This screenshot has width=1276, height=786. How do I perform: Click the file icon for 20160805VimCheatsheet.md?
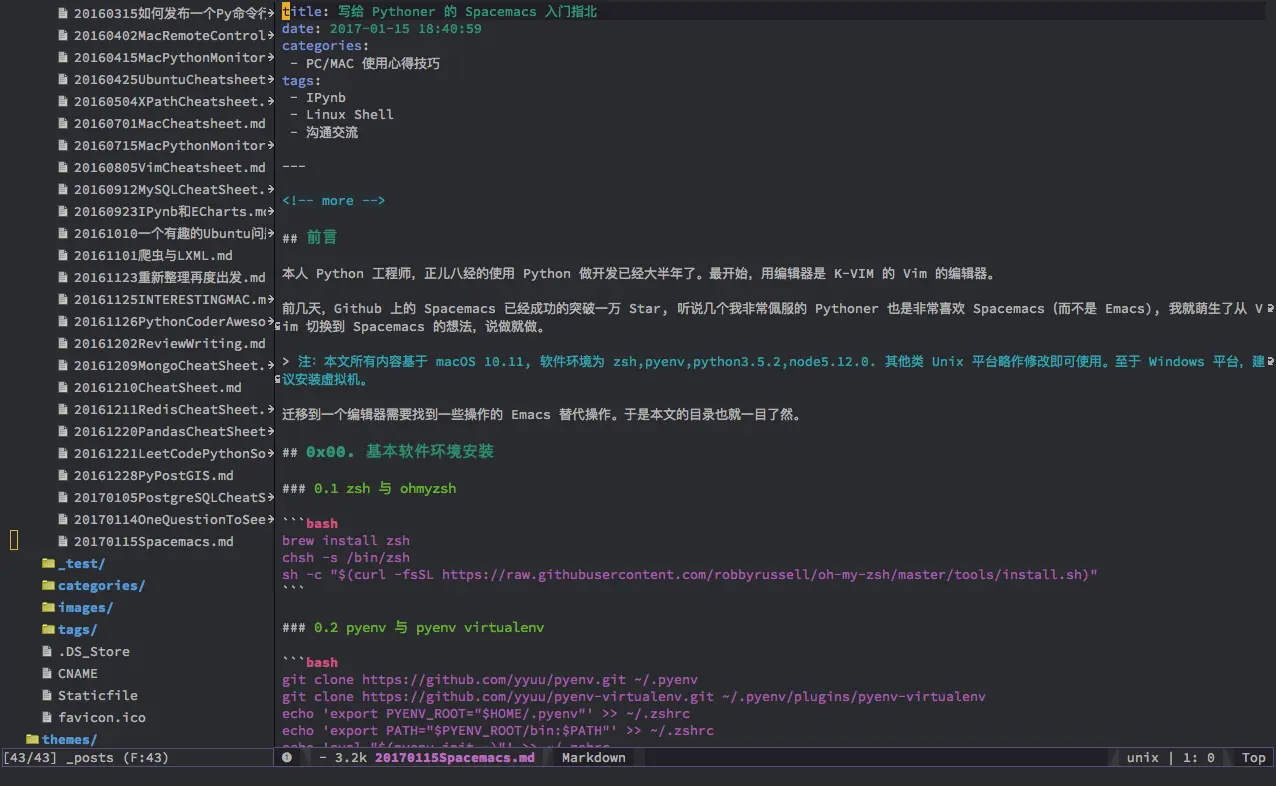[x=64, y=168]
